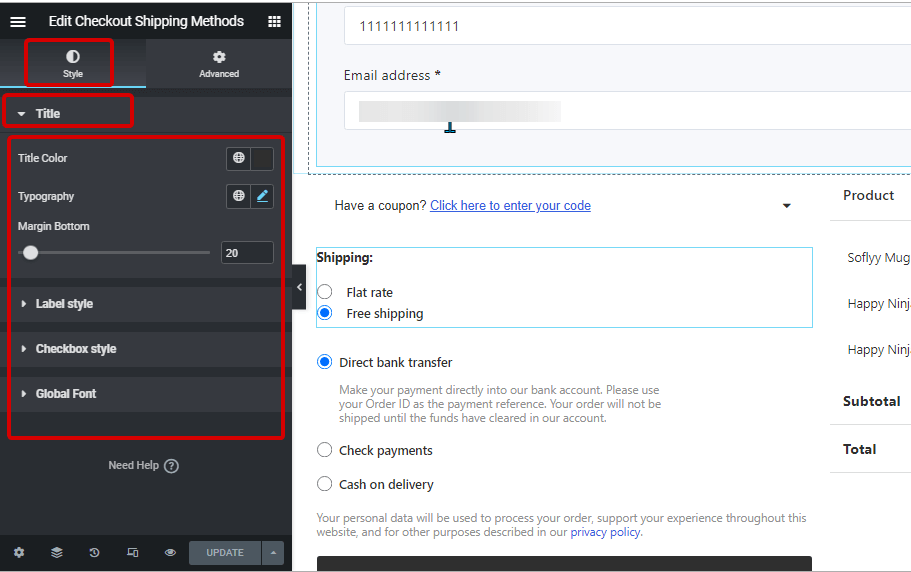Edit Typography with the pencil icon
This screenshot has height=572, width=911.
(262, 196)
